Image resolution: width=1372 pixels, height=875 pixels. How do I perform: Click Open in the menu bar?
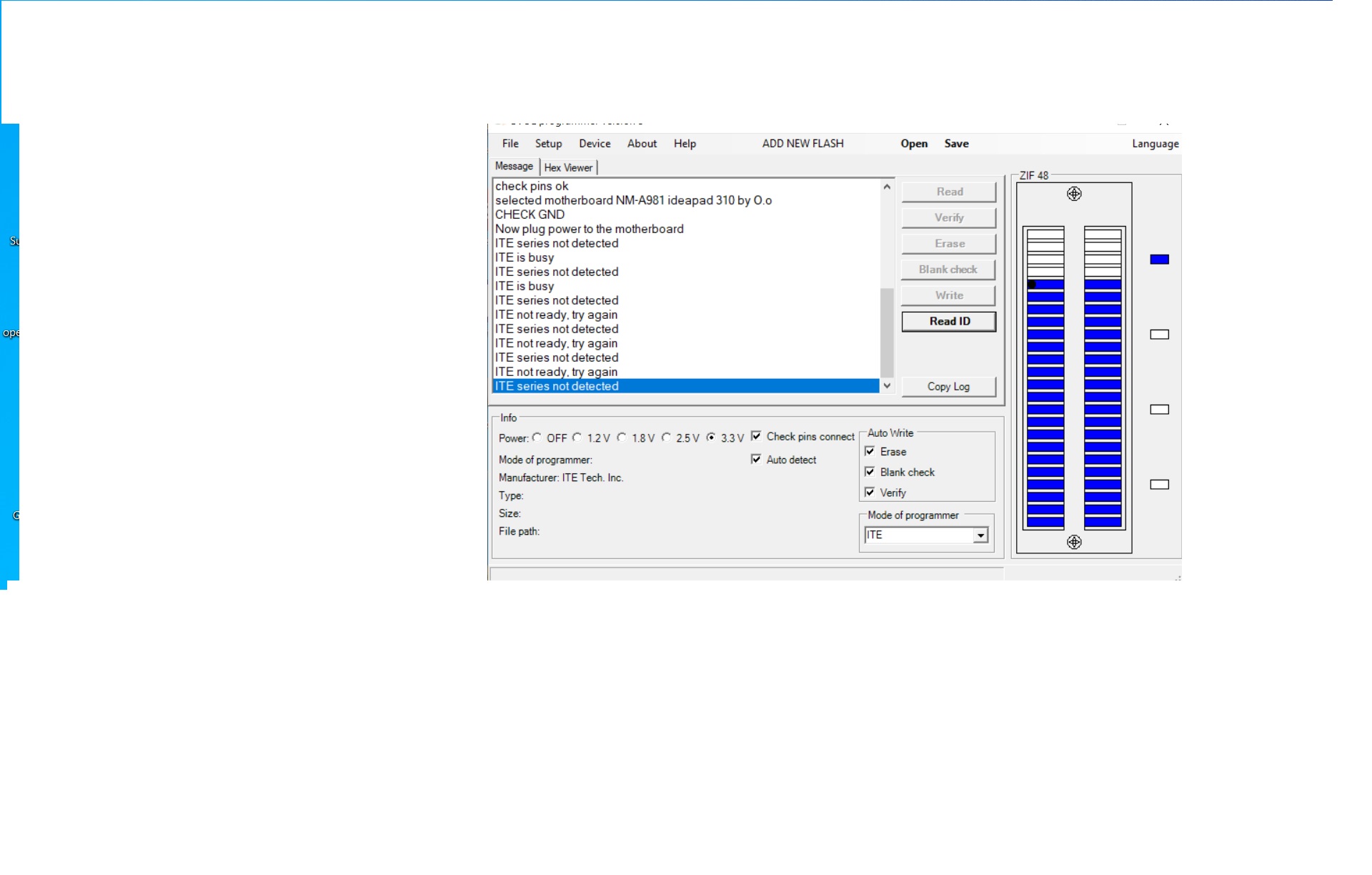(x=914, y=144)
